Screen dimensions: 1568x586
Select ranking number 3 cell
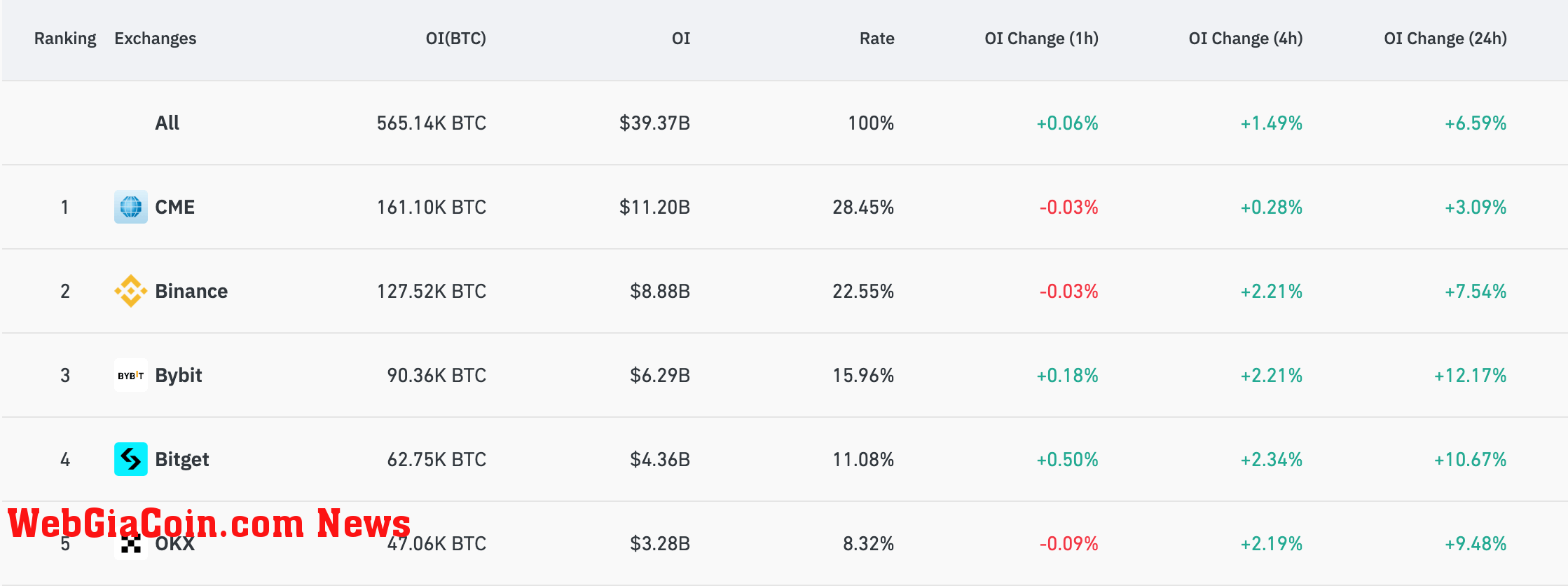(x=65, y=375)
